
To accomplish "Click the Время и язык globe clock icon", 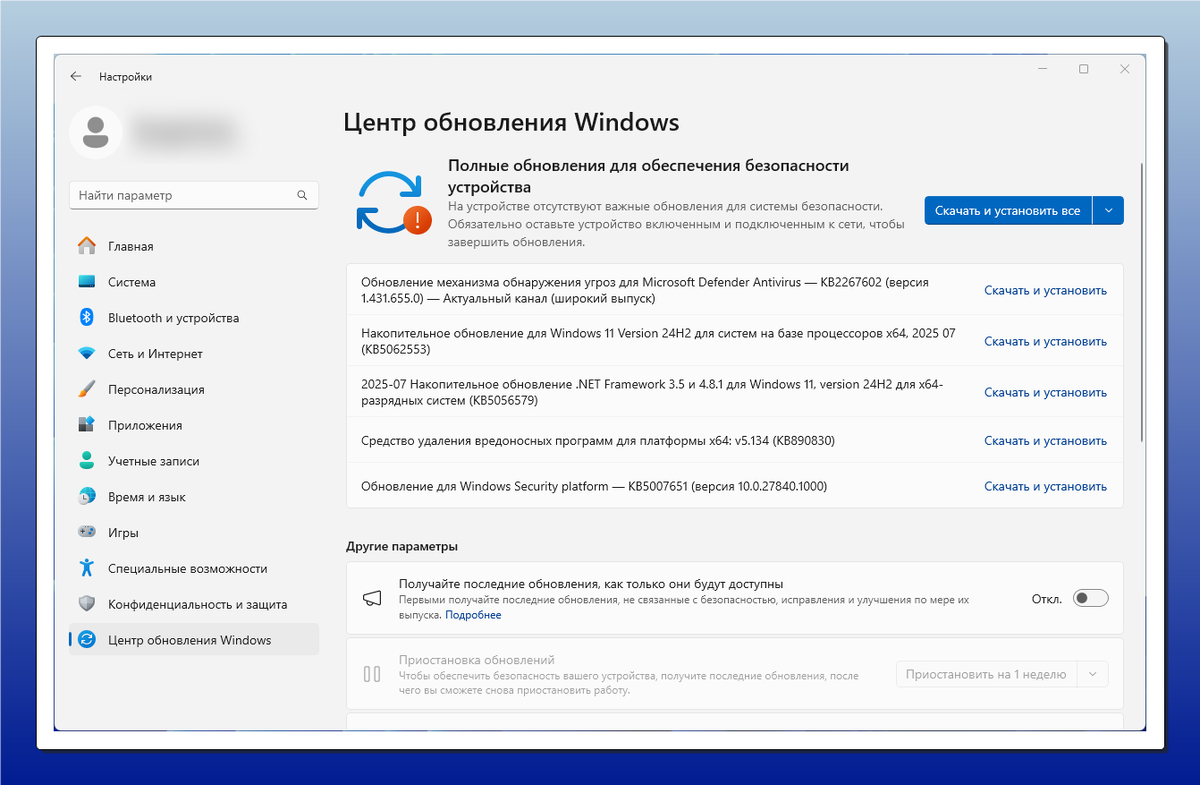I will coord(87,497).
